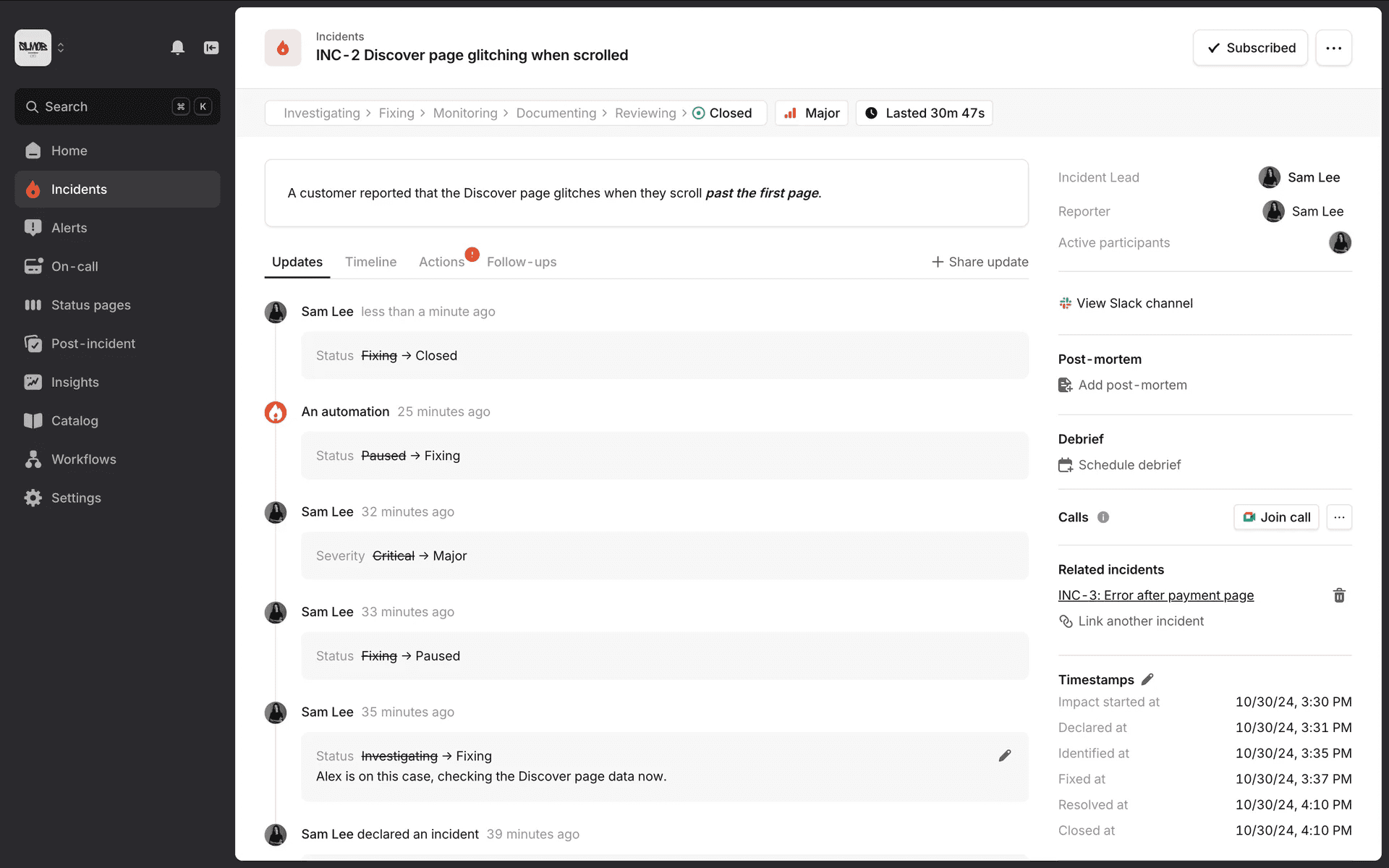The width and height of the screenshot is (1389, 868).
Task: Toggle the Subscribed button
Action: [x=1250, y=48]
